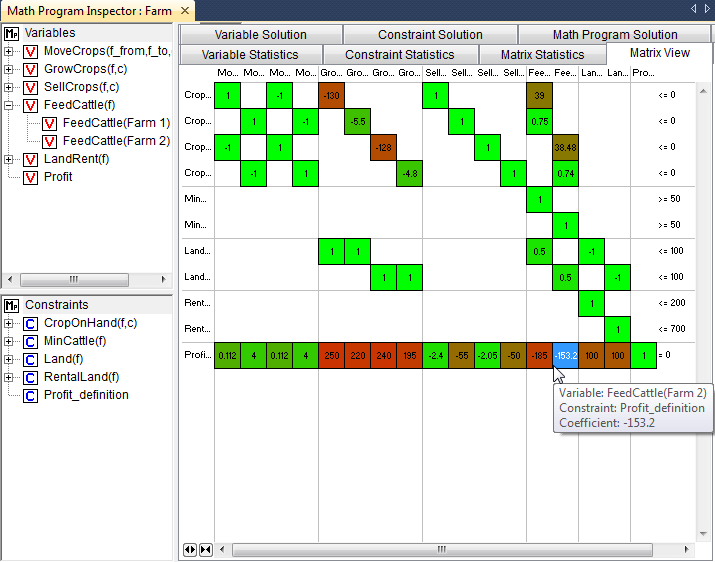The width and height of the screenshot is (715, 562).
Task: Click the MinCattle constraint C icon
Action: click(x=30, y=342)
